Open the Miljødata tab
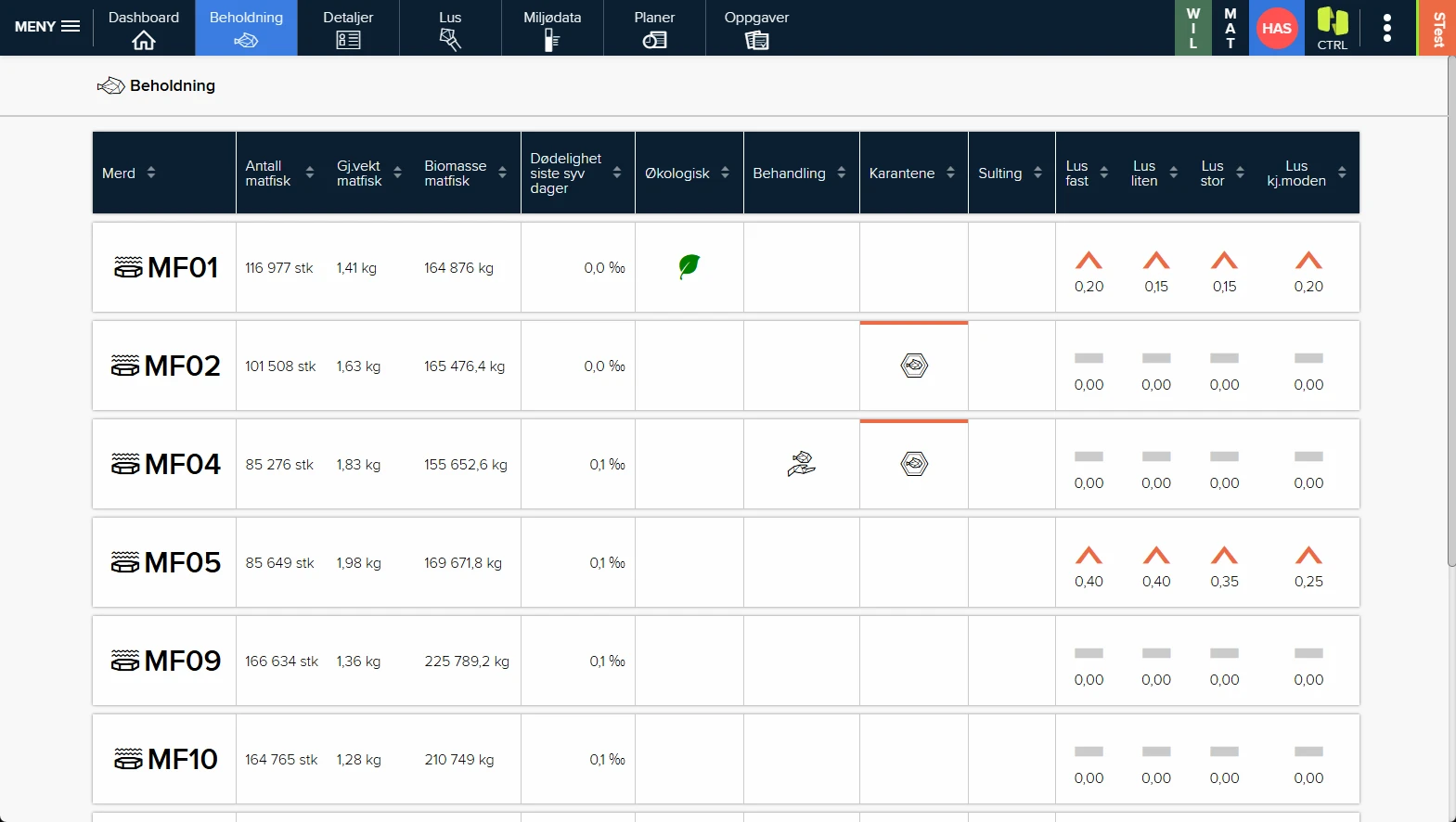 (552, 28)
